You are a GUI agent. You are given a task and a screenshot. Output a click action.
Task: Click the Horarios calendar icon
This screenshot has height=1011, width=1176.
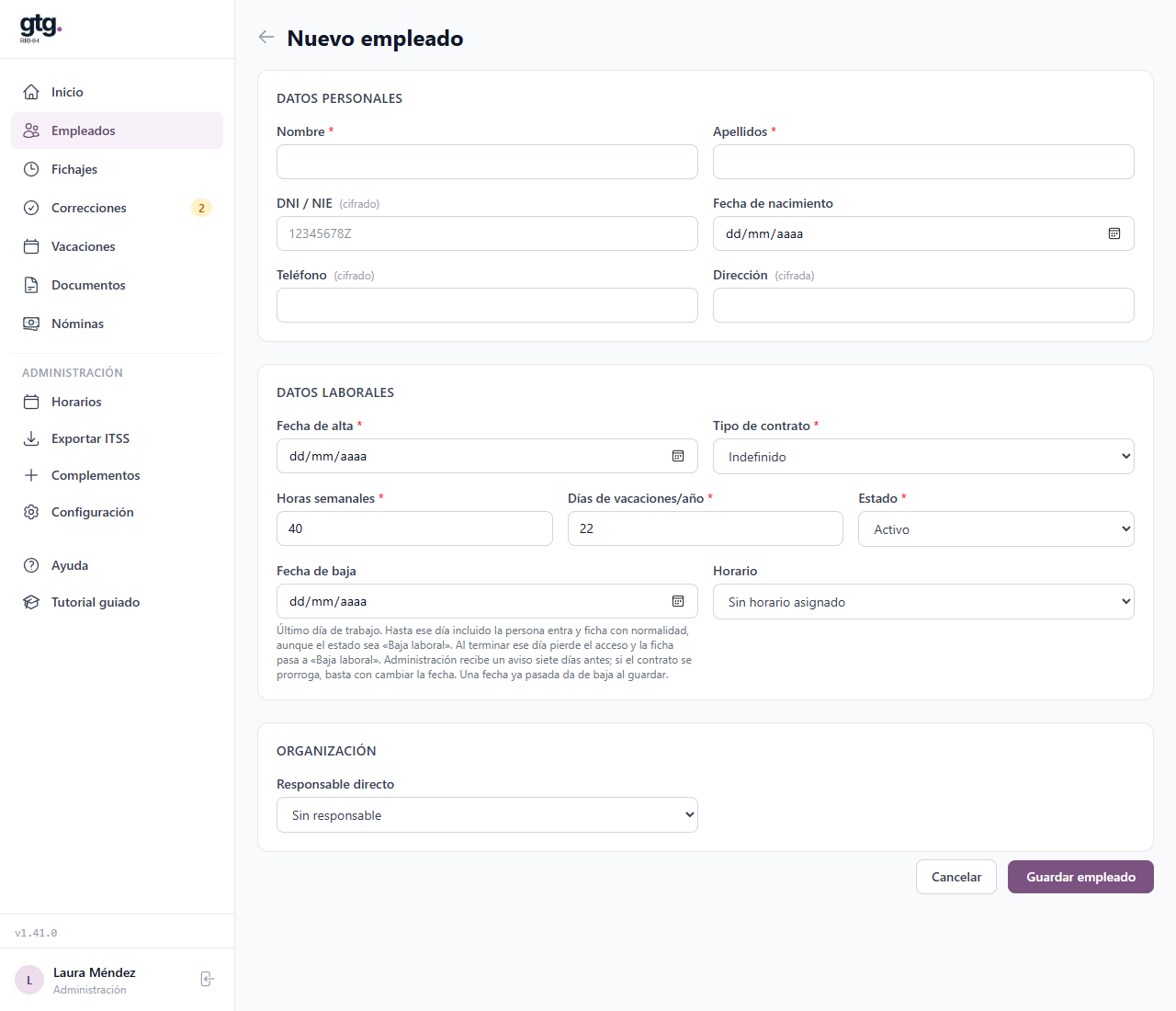pyautogui.click(x=31, y=402)
